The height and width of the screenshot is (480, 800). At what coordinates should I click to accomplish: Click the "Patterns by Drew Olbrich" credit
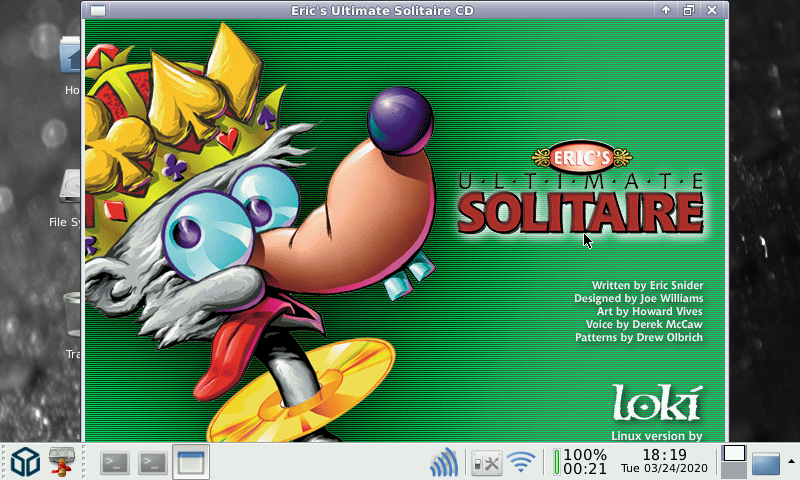click(639, 338)
